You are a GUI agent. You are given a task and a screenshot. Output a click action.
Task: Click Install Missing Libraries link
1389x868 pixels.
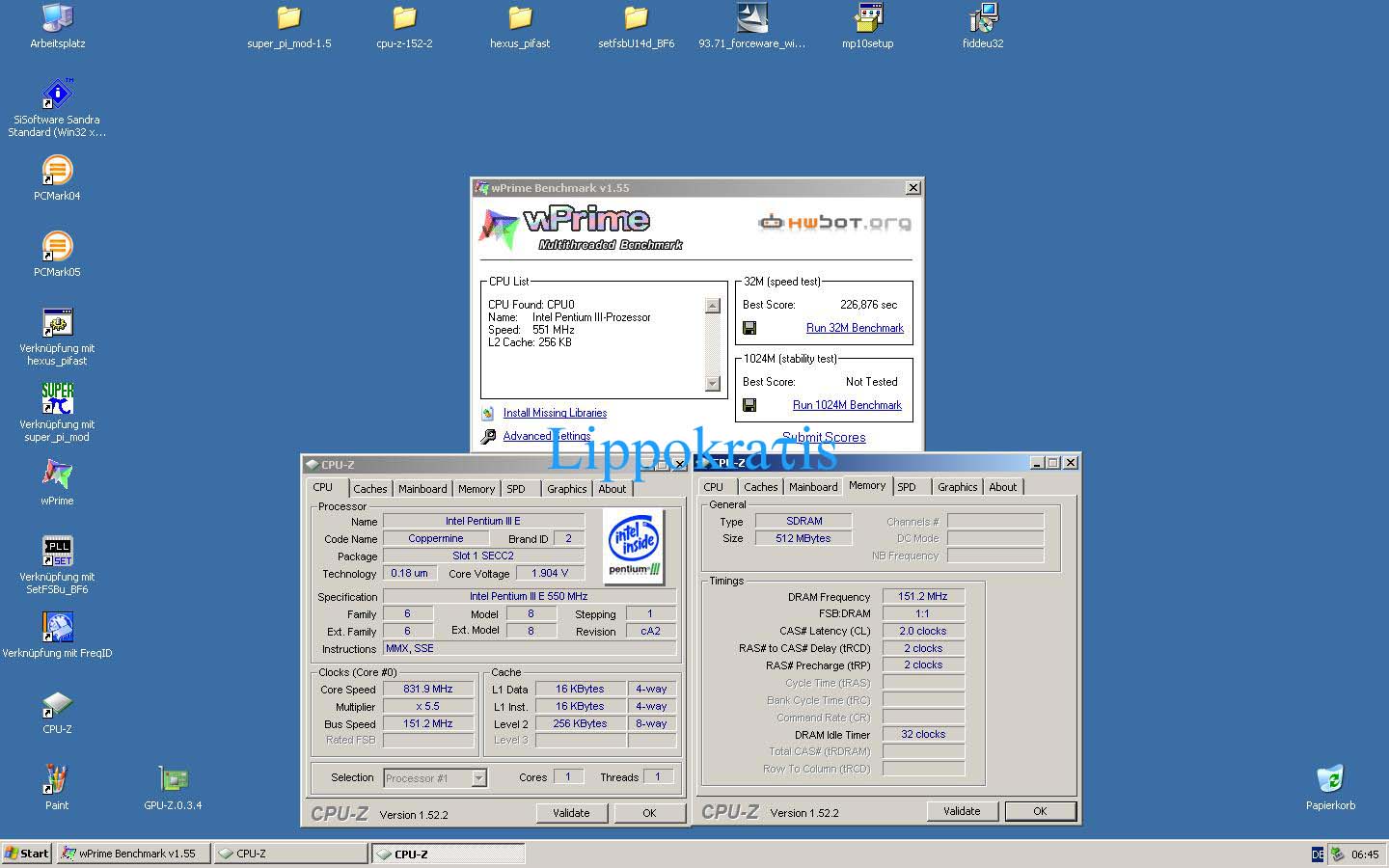555,413
